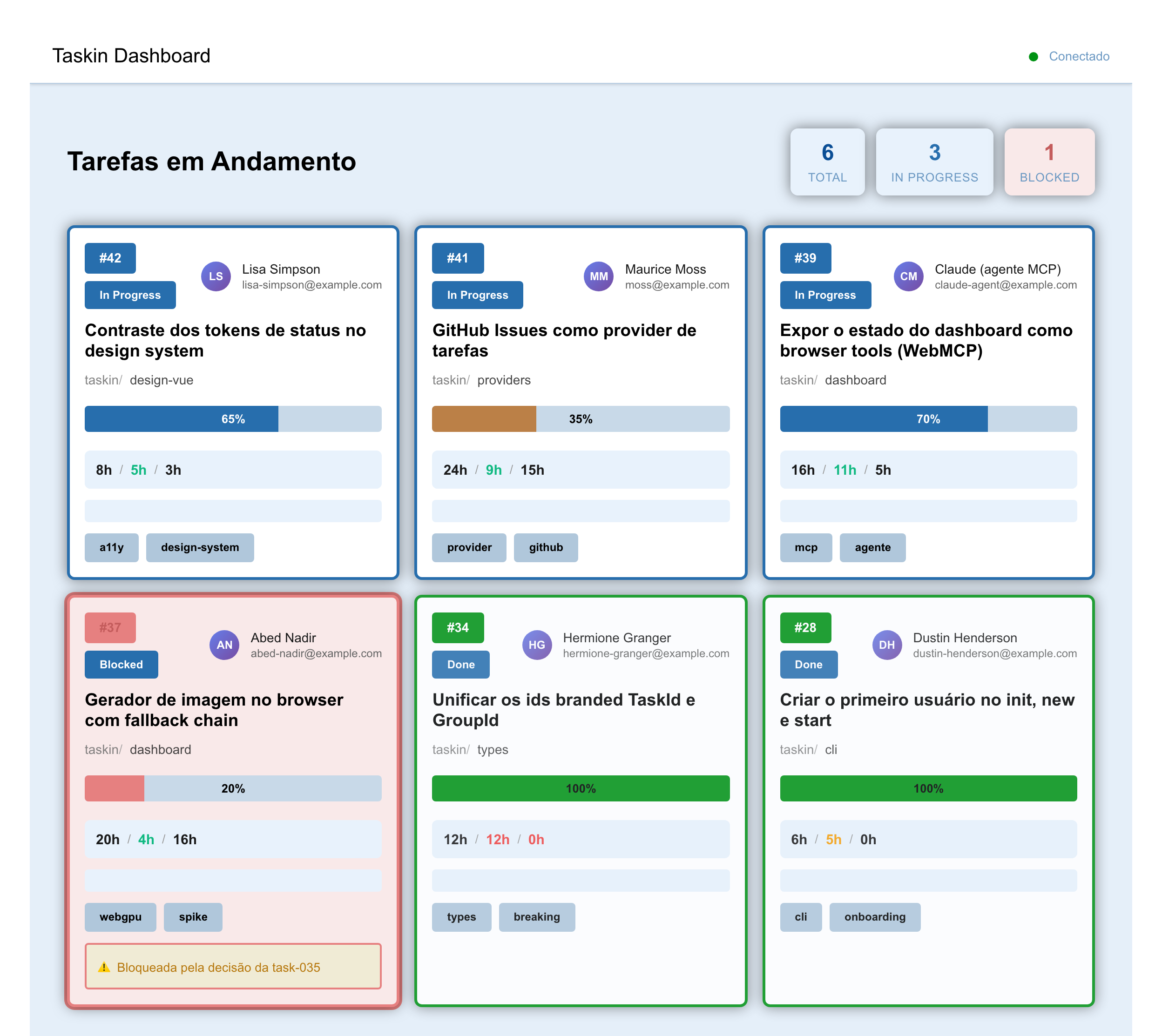Select the webgpu tag
The image size is (1162, 1036).
point(120,917)
